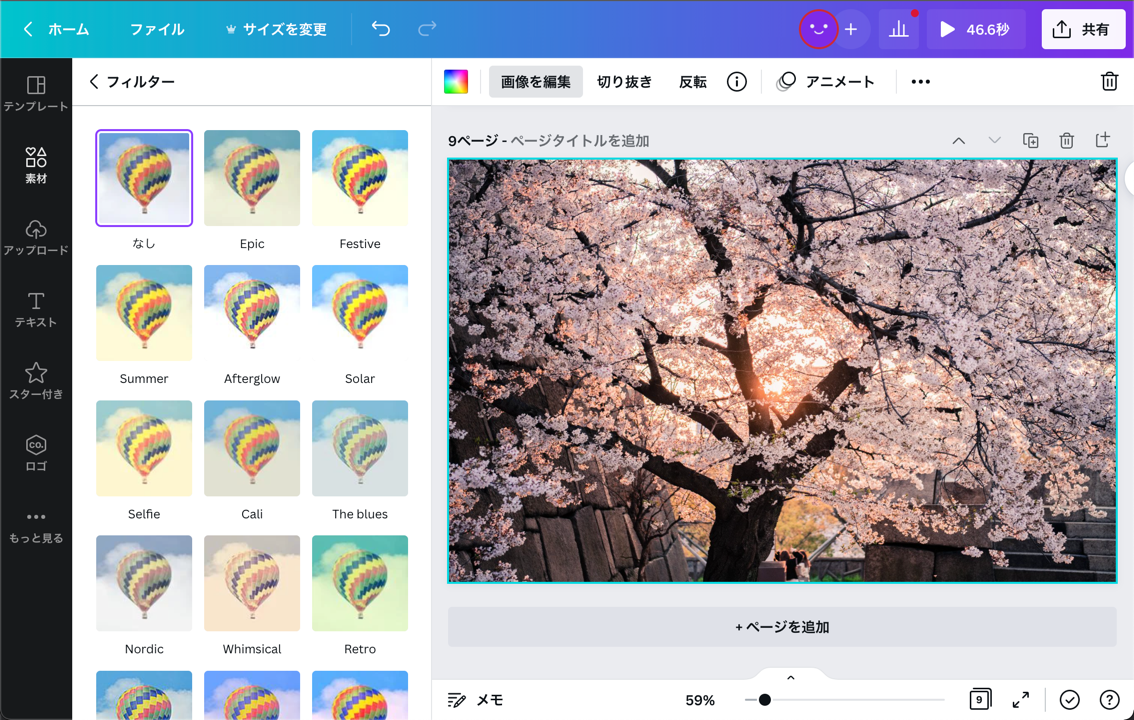This screenshot has width=1134, height=720.
Task: Apply the Cali filter
Action: (252, 448)
